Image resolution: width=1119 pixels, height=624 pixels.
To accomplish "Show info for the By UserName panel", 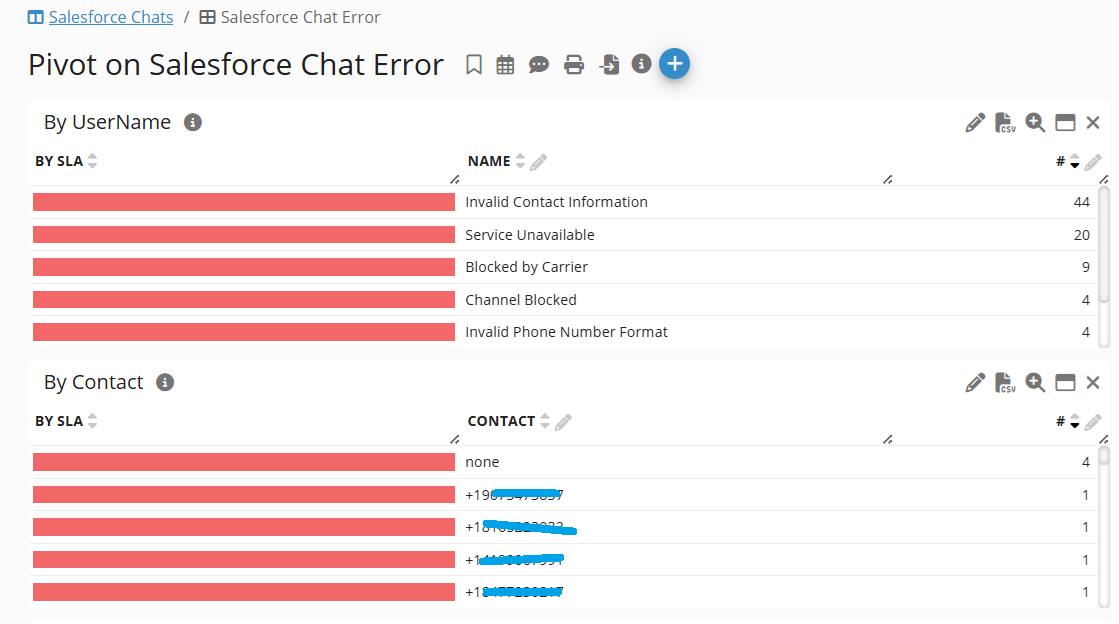I will coord(193,123).
